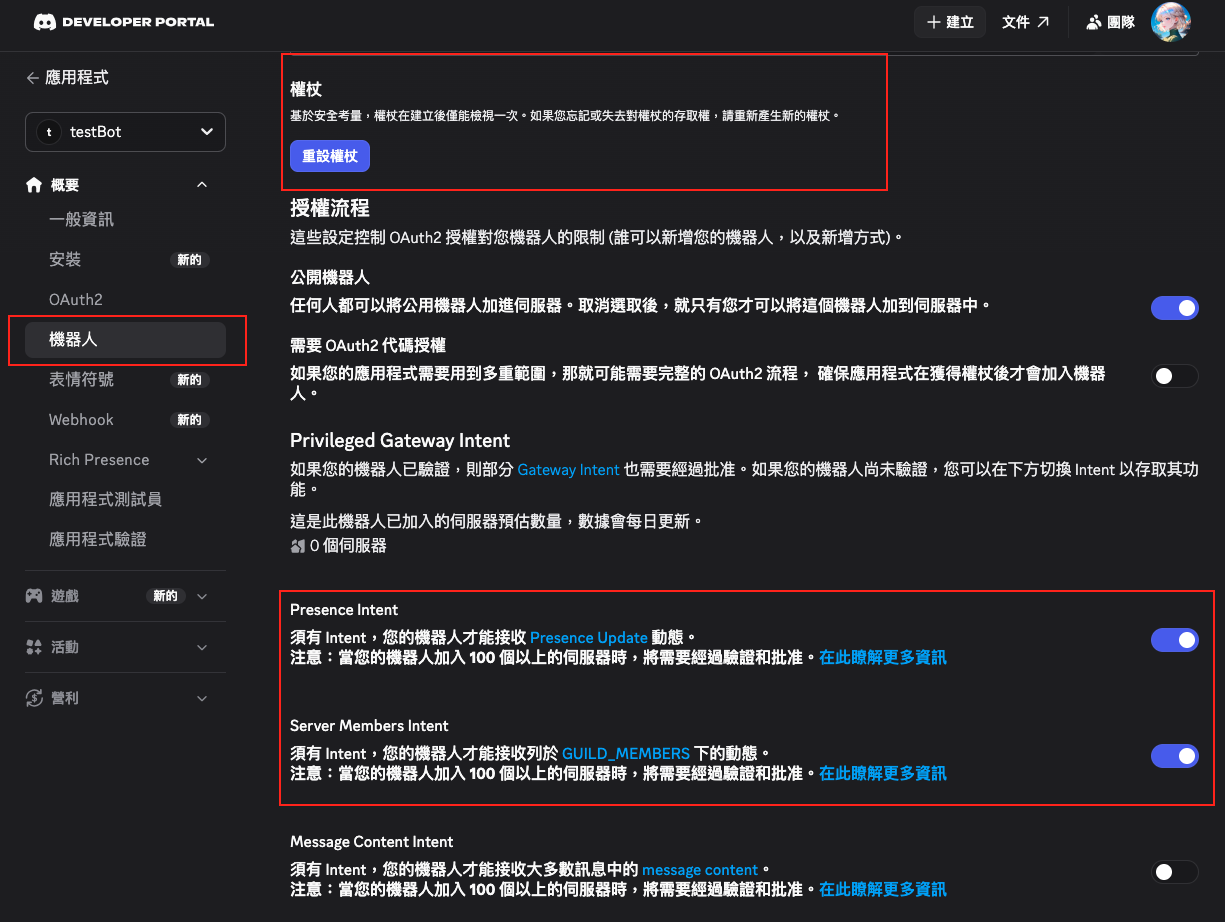Open 表情符號 page
Screen dimensions: 1225x922
point(81,379)
